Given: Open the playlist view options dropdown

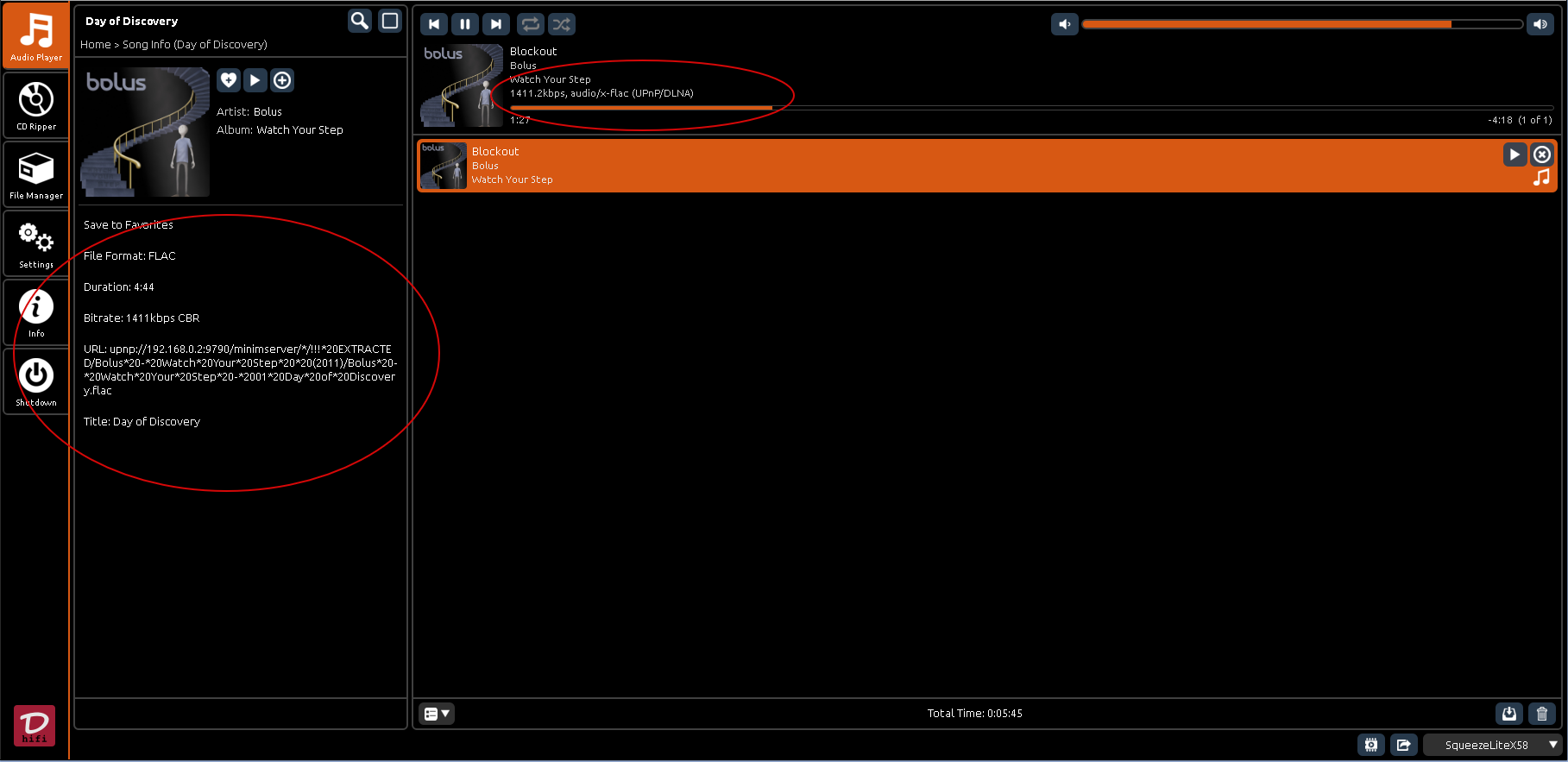Looking at the screenshot, I should pyautogui.click(x=437, y=714).
